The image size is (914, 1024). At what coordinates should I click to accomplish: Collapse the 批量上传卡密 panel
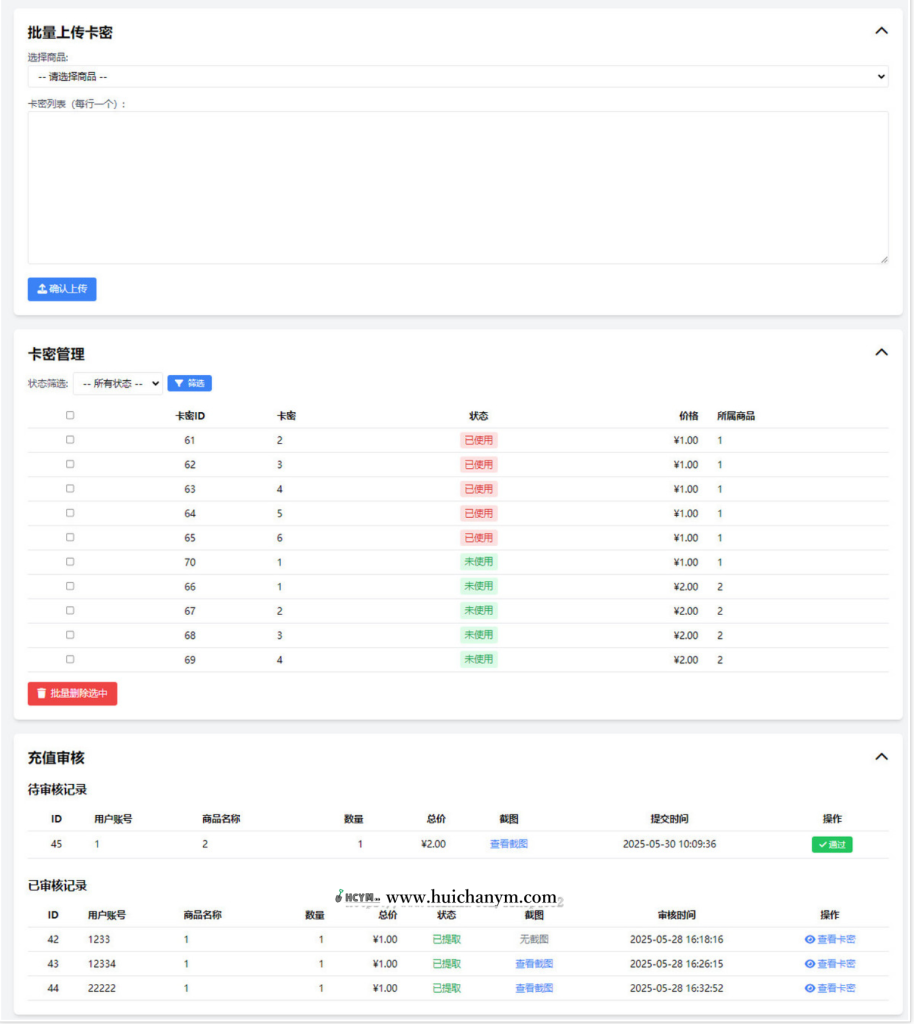tap(881, 31)
